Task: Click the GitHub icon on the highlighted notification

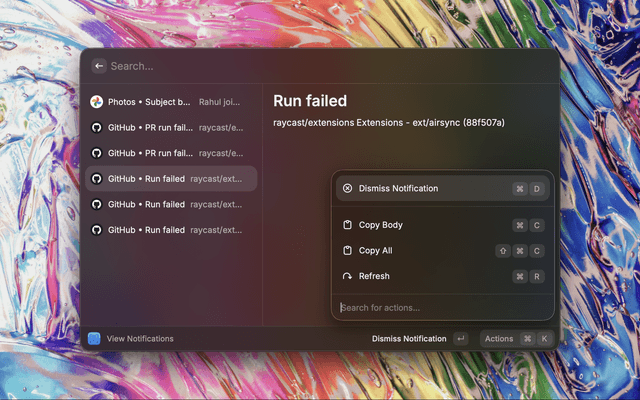Action: click(x=97, y=179)
